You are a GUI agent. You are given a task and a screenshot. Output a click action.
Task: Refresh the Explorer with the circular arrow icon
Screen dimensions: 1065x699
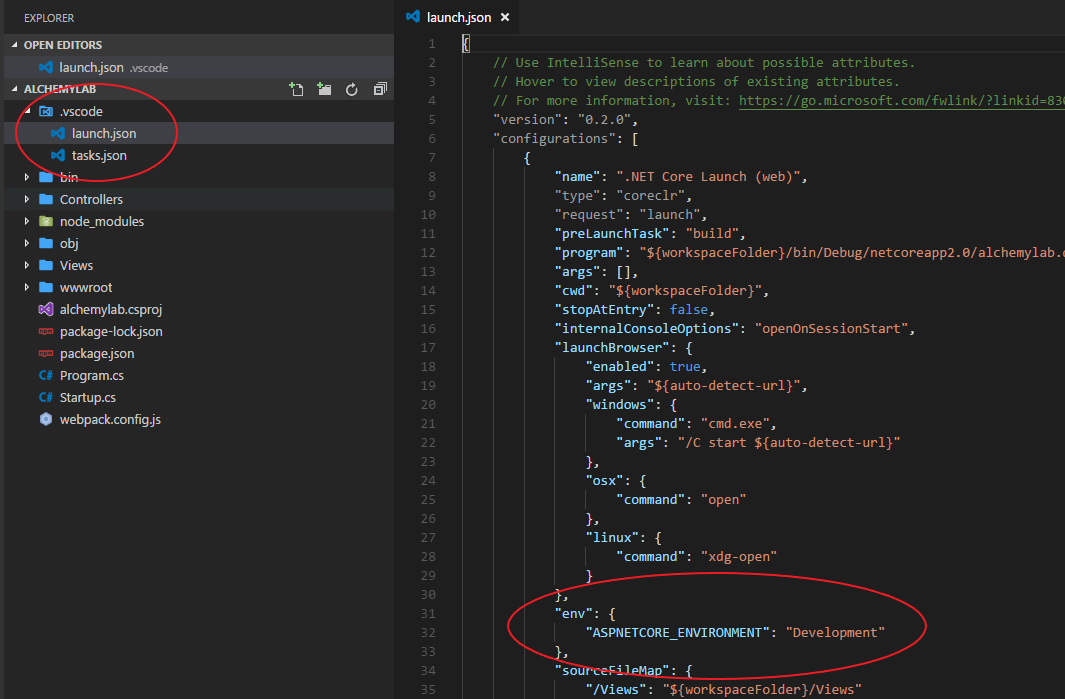pyautogui.click(x=352, y=89)
